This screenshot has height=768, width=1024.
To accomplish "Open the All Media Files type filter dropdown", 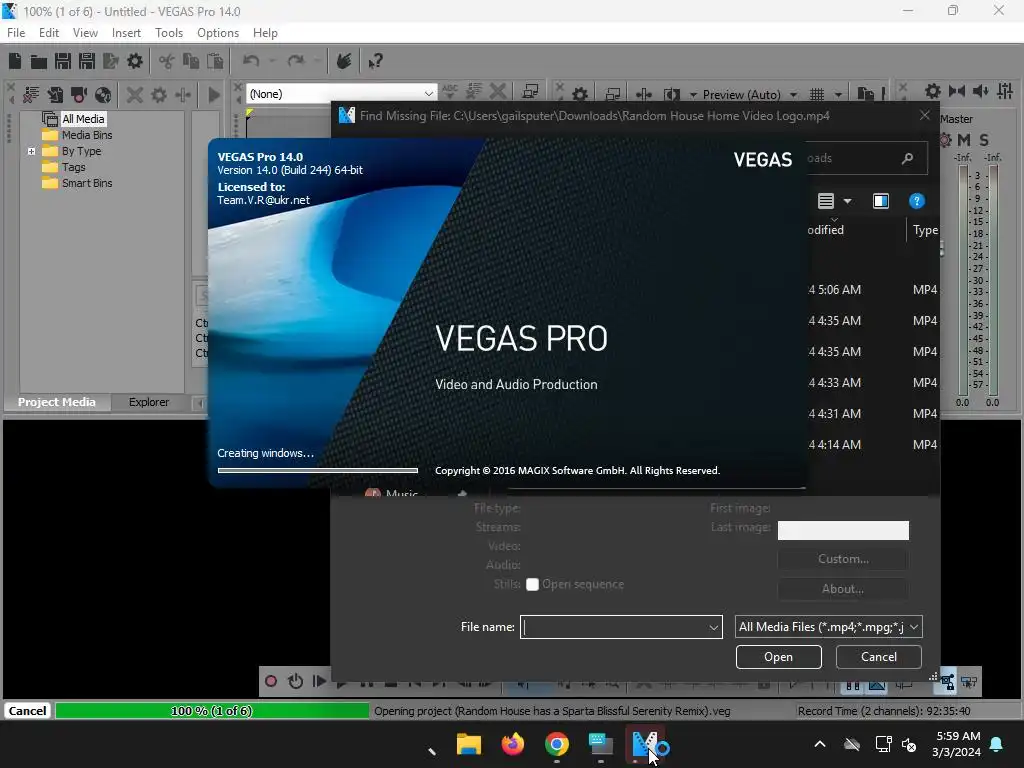I will click(x=914, y=627).
